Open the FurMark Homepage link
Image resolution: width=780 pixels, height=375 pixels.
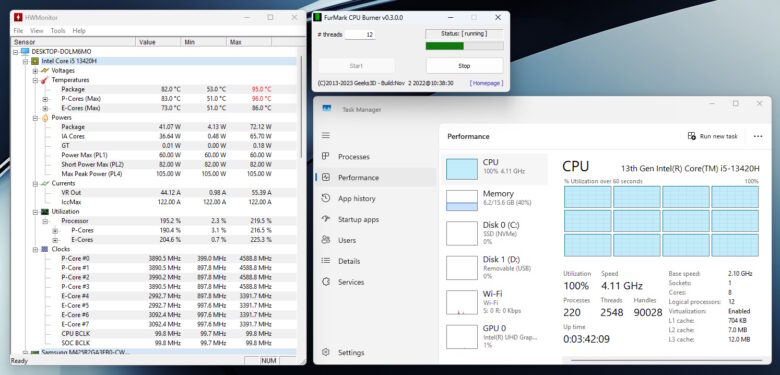486,83
